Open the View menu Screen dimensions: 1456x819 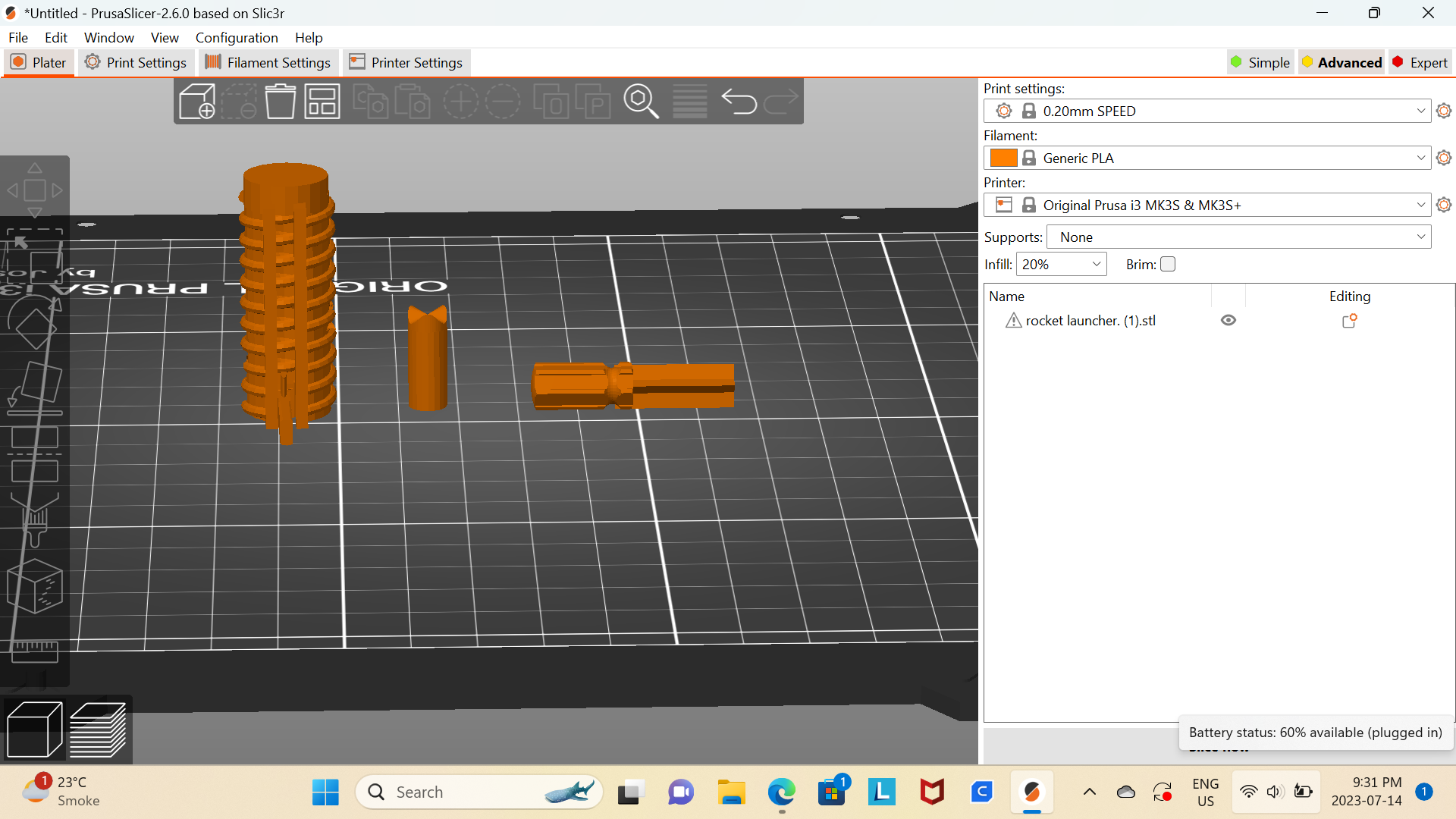point(165,37)
